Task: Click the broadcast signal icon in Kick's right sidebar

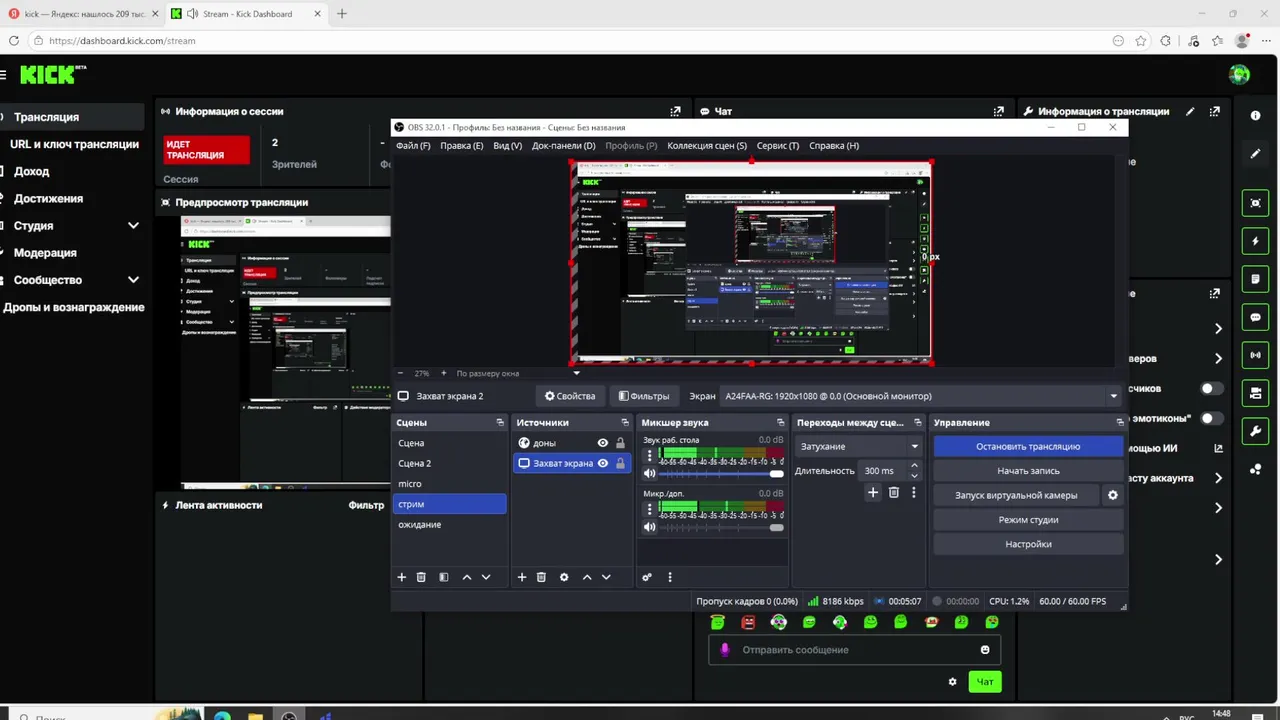Action: [x=1255, y=355]
